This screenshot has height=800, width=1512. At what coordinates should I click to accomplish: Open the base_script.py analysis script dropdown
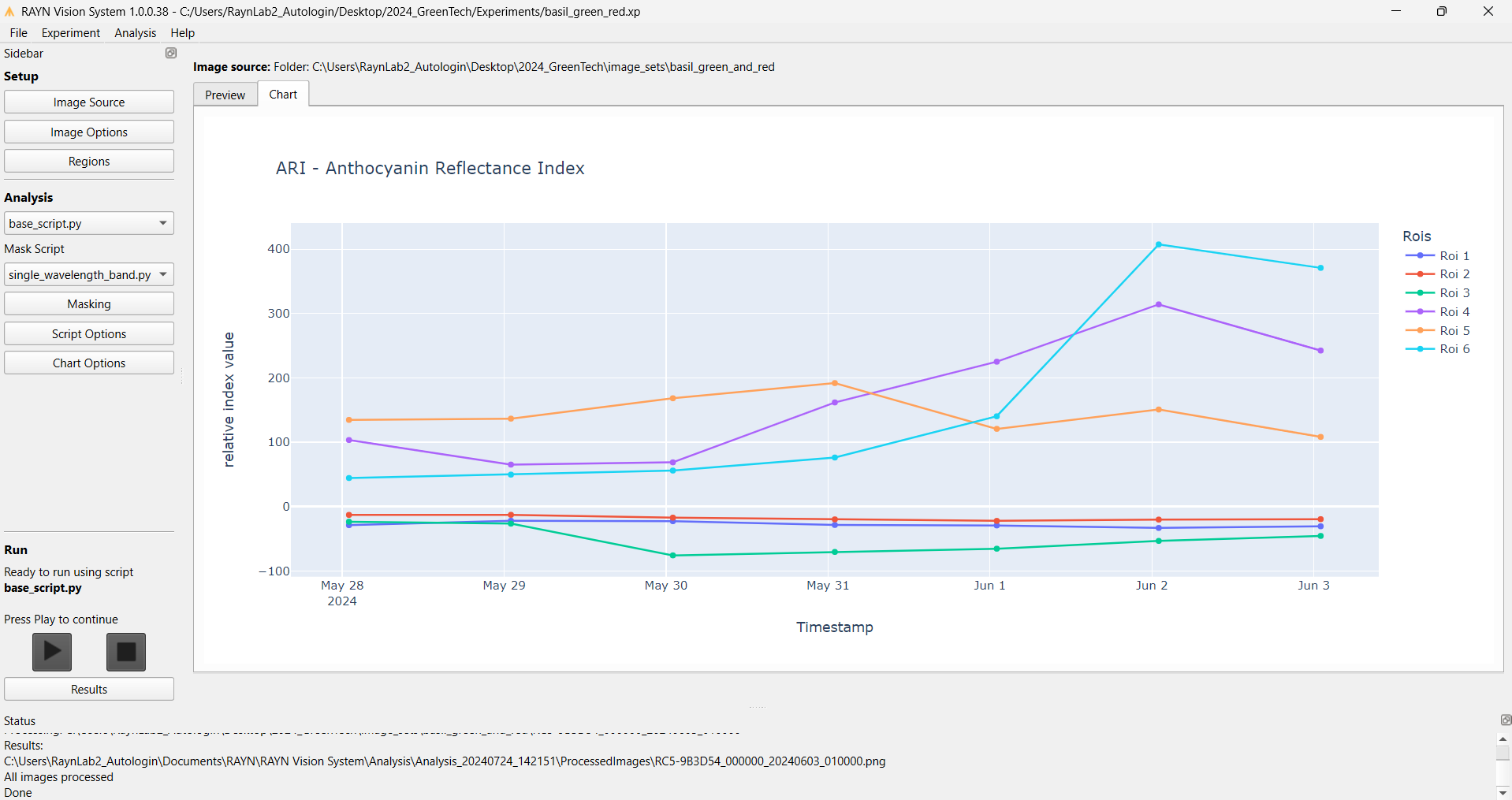point(89,224)
